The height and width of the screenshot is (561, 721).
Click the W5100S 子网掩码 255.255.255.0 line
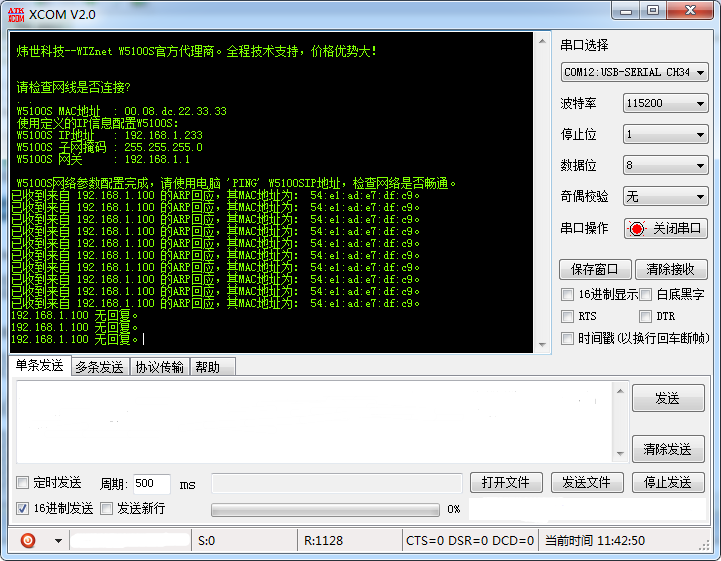pyautogui.click(x=109, y=147)
